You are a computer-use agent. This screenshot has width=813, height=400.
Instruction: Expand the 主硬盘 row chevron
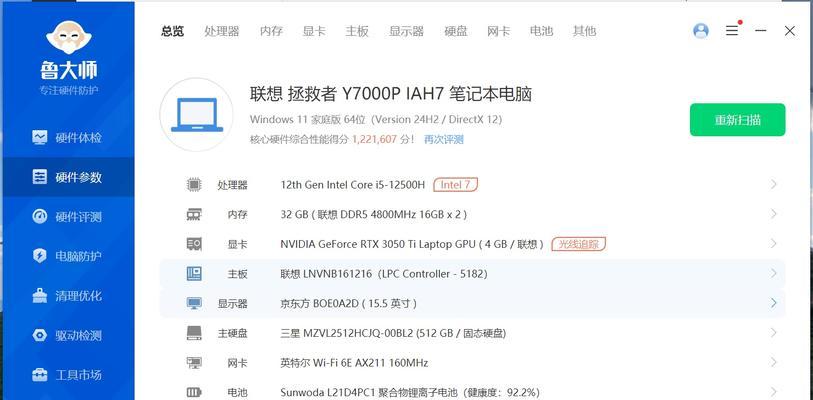[774, 333]
